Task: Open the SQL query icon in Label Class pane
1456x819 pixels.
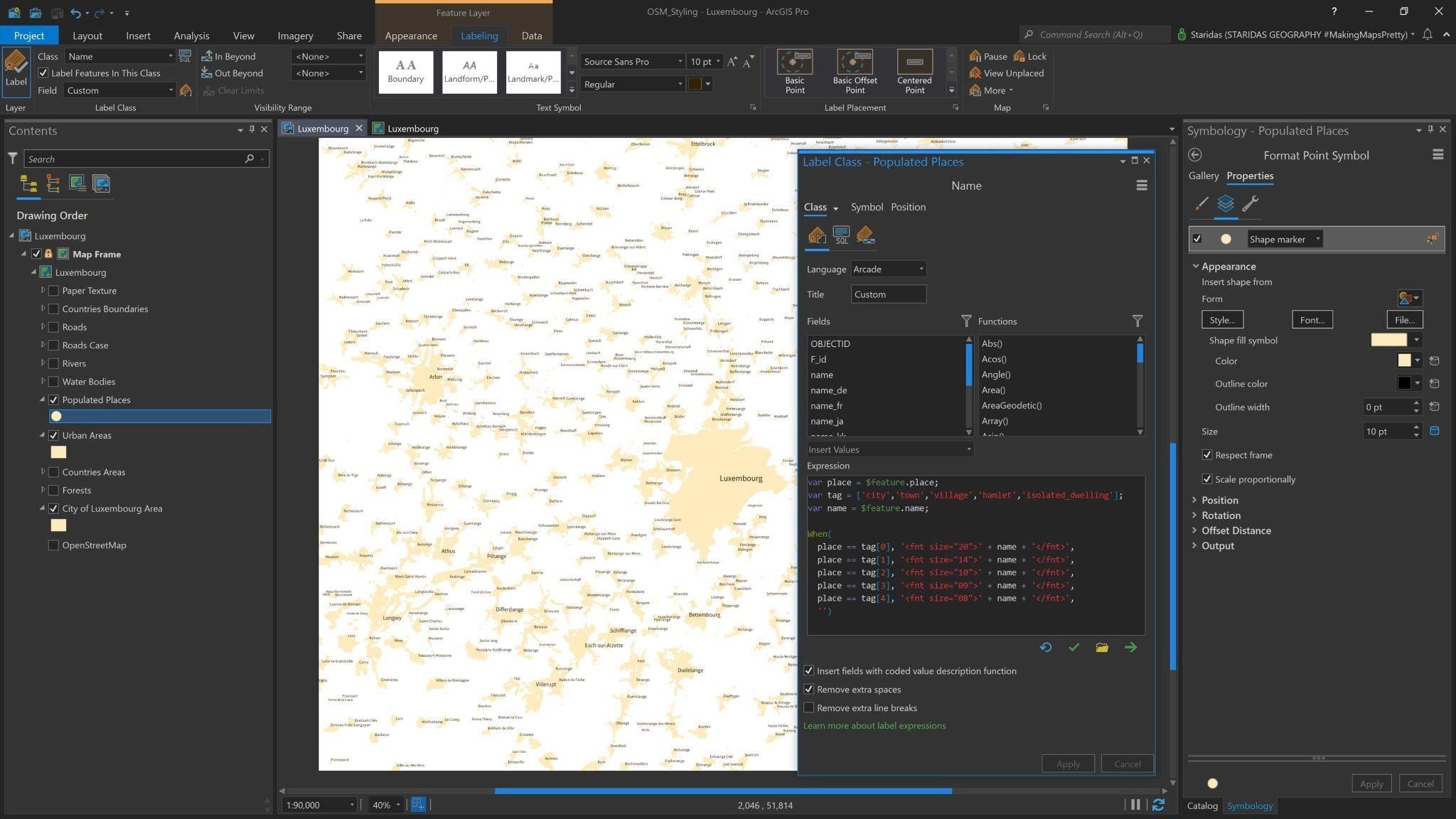Action: click(841, 235)
